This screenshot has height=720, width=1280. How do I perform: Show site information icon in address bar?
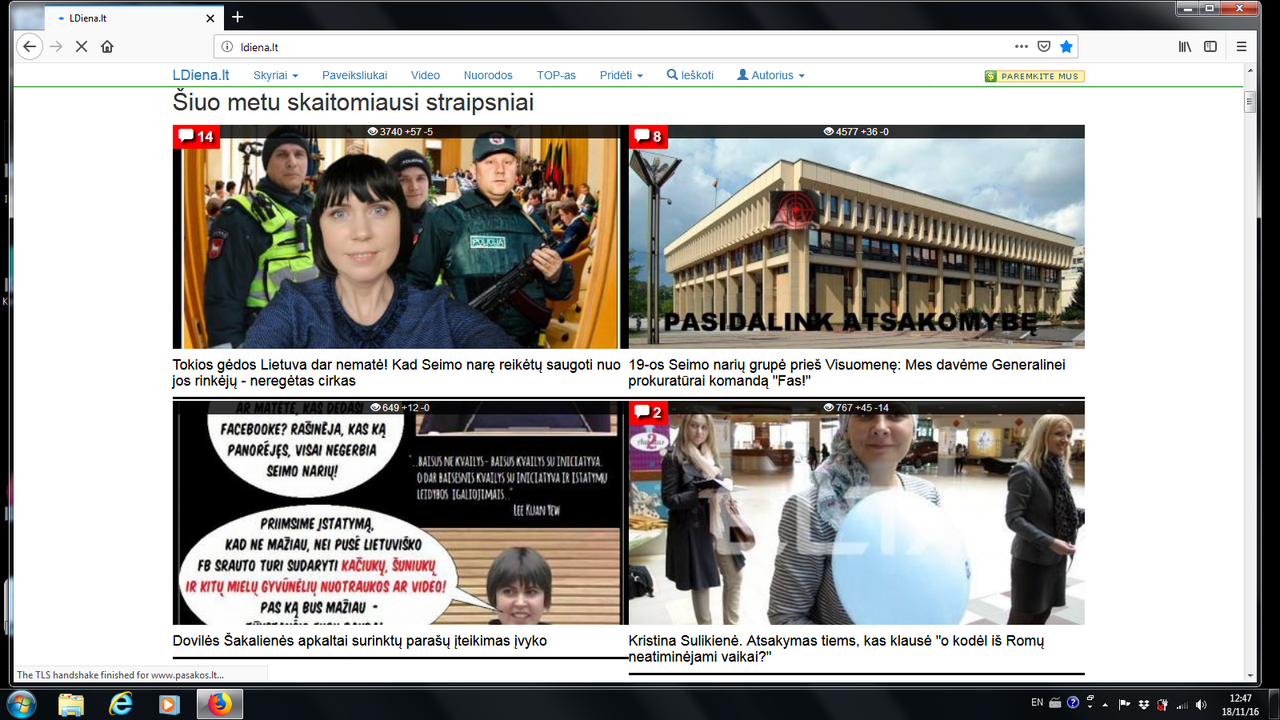(x=227, y=46)
